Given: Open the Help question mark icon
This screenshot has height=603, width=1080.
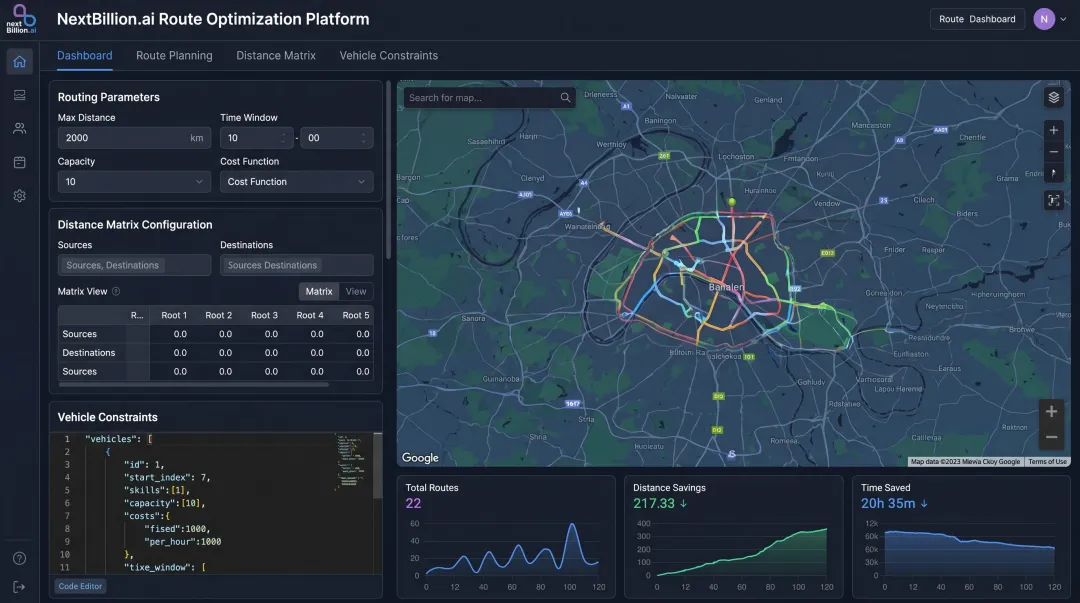Looking at the screenshot, I should (19, 558).
